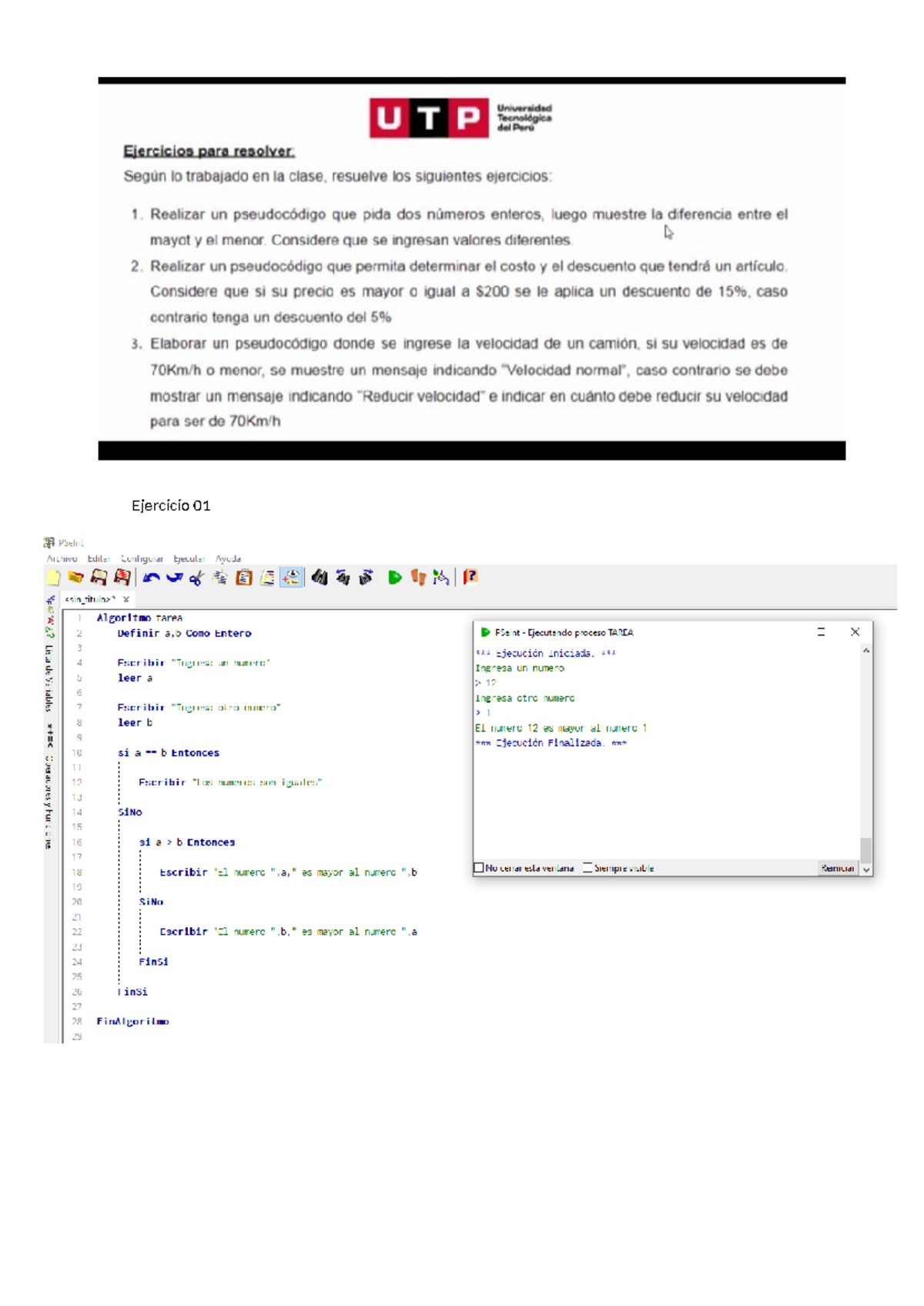
Task: Open the Configurar menu
Action: coord(142,558)
